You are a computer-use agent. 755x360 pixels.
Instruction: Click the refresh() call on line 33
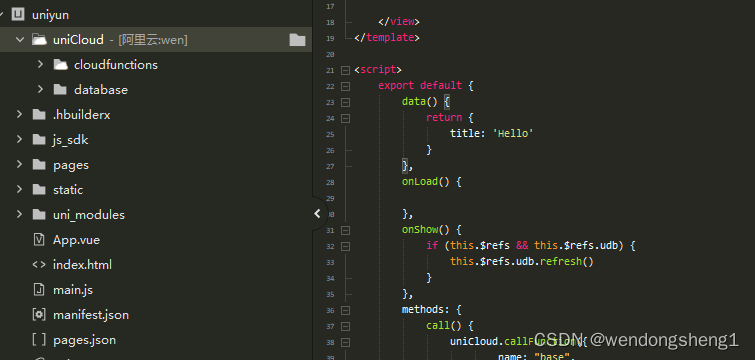click(567, 262)
